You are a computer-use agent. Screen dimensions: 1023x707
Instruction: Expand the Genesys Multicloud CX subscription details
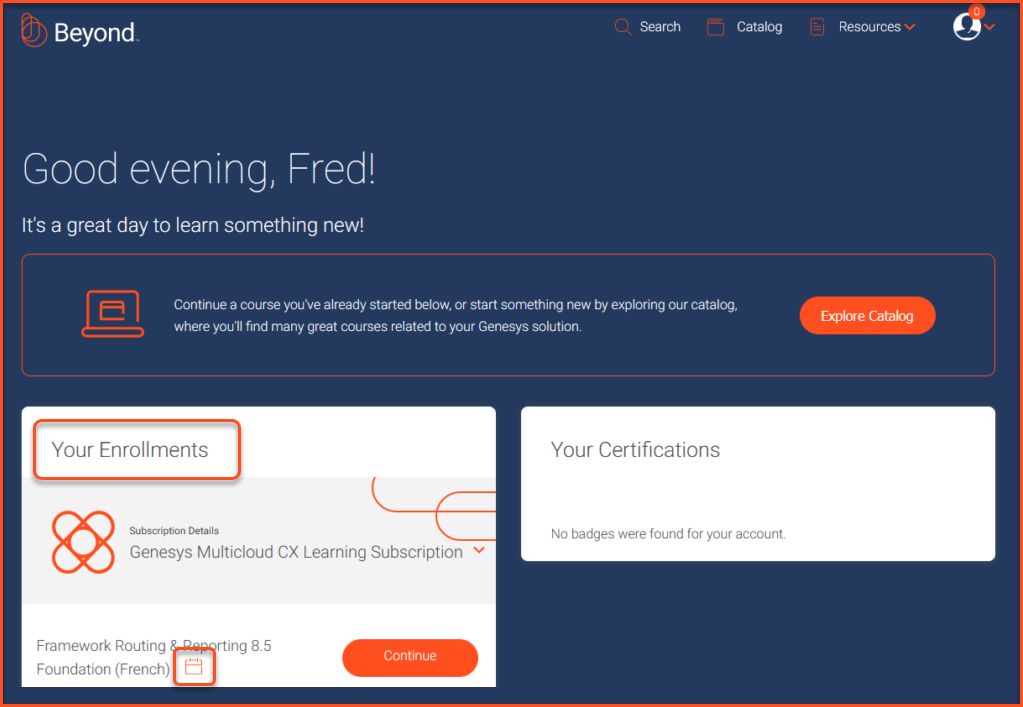479,550
